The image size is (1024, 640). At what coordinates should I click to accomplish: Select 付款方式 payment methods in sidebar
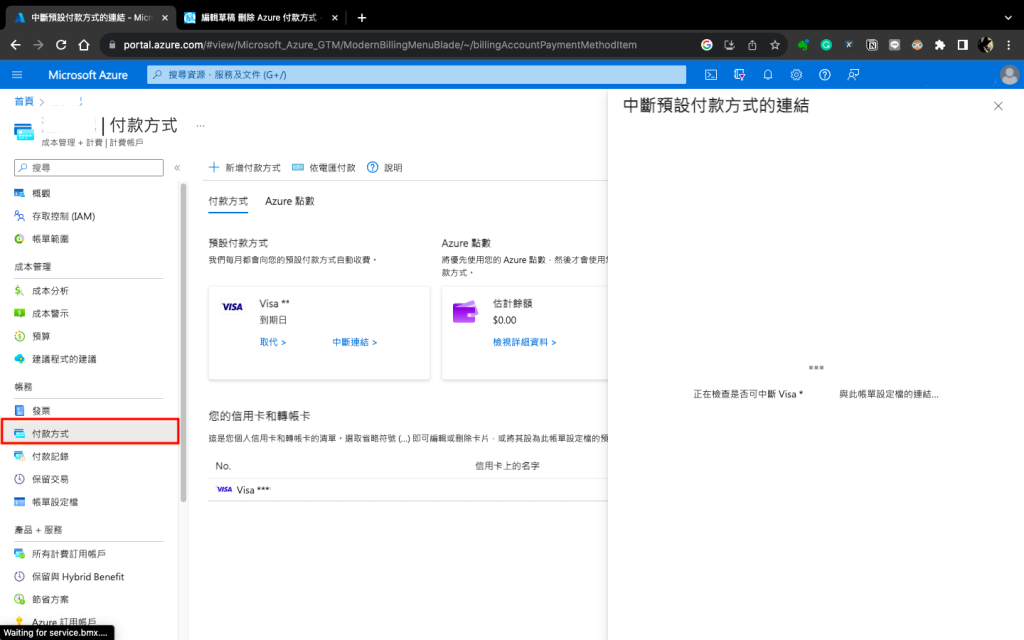[x=90, y=434]
